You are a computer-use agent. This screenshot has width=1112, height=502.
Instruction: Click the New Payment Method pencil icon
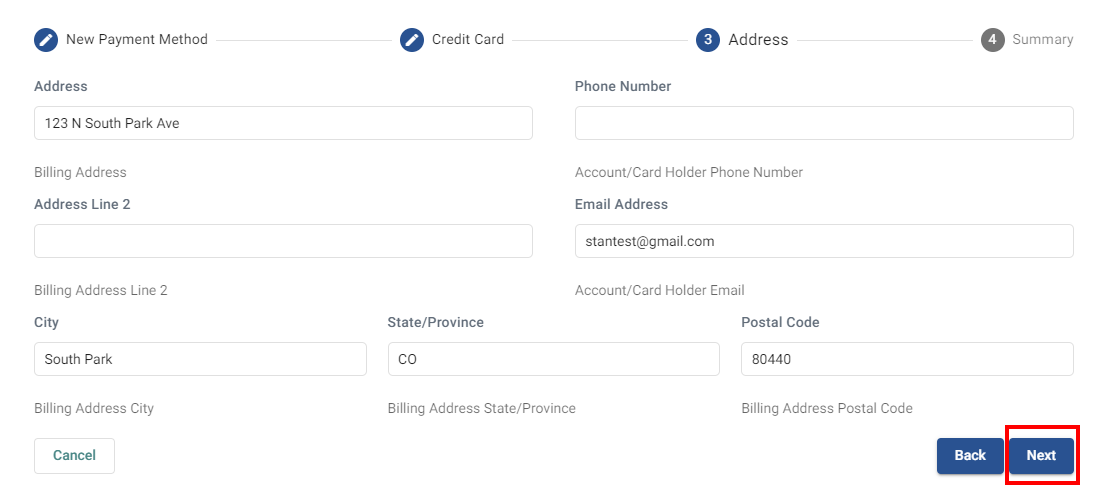[46, 40]
